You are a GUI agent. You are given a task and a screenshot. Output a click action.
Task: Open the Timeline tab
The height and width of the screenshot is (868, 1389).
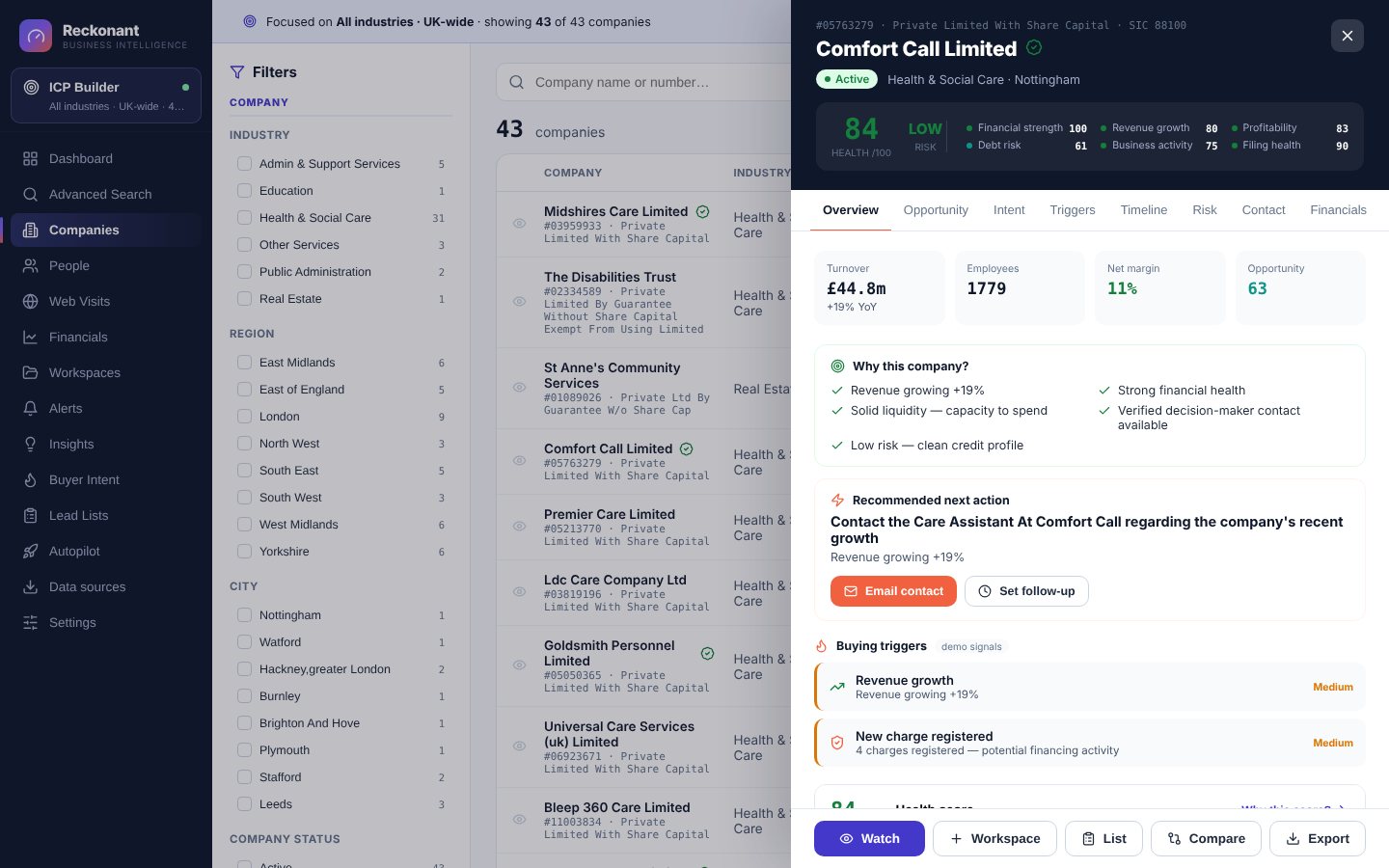(1144, 210)
